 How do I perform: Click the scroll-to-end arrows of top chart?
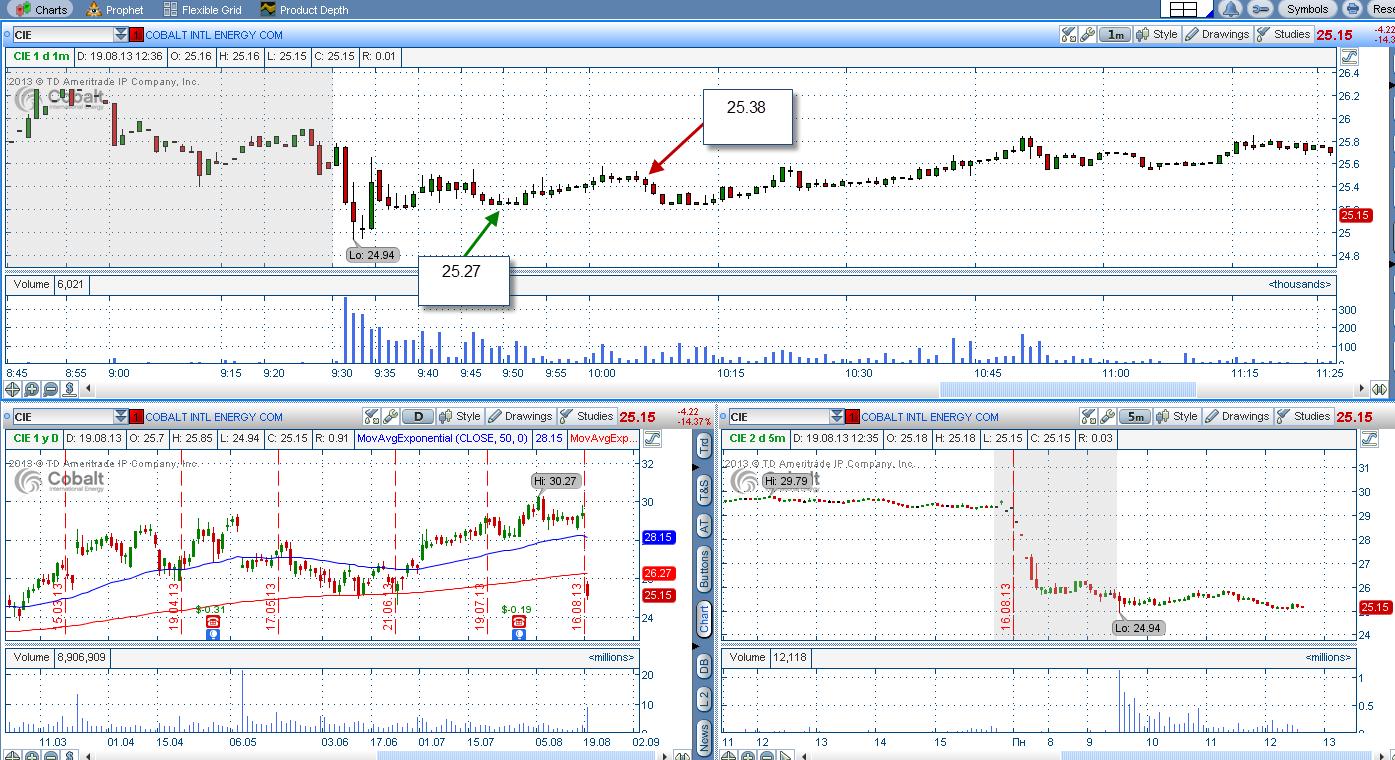coord(1379,389)
